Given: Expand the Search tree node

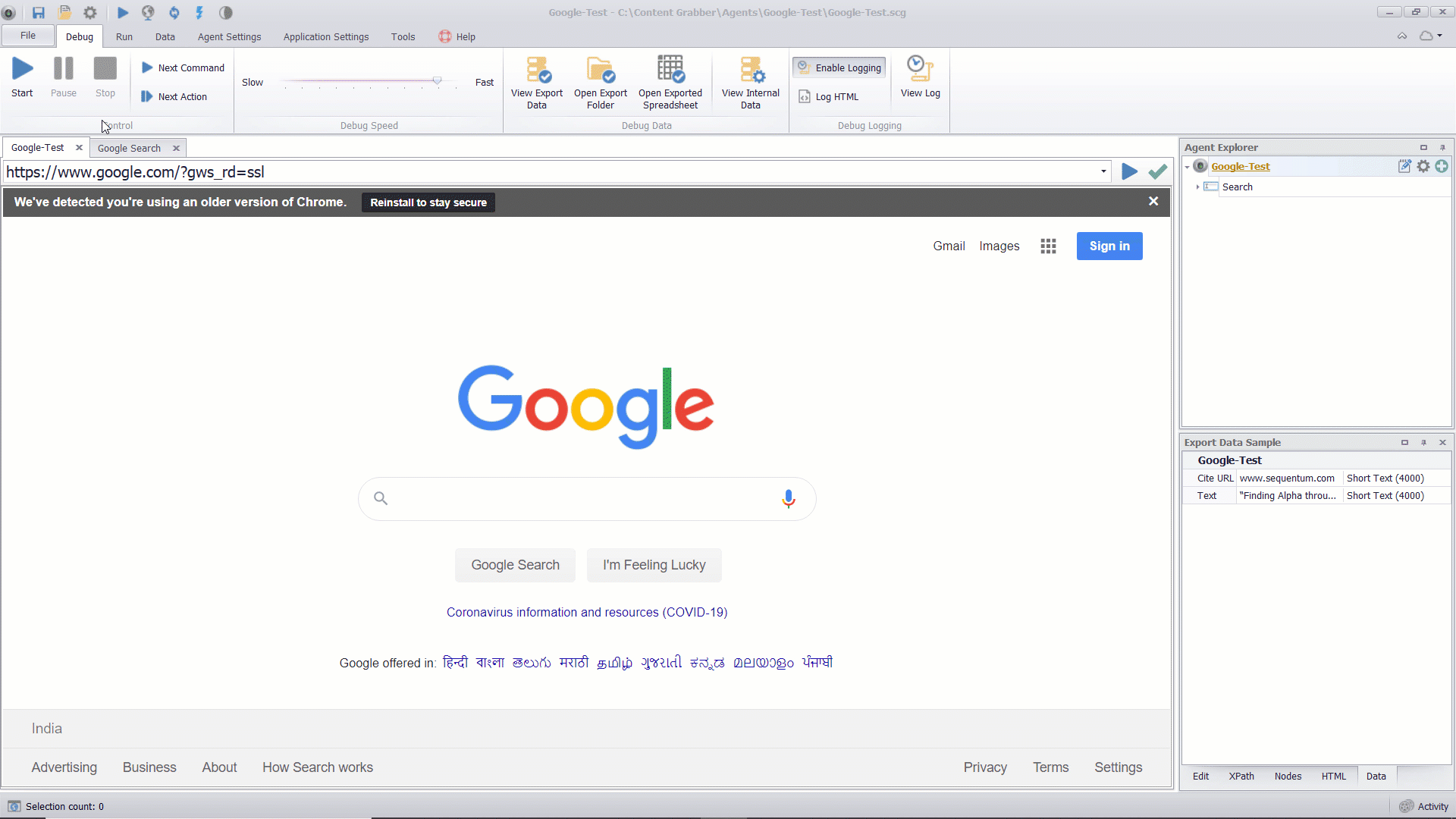Looking at the screenshot, I should (x=1197, y=187).
